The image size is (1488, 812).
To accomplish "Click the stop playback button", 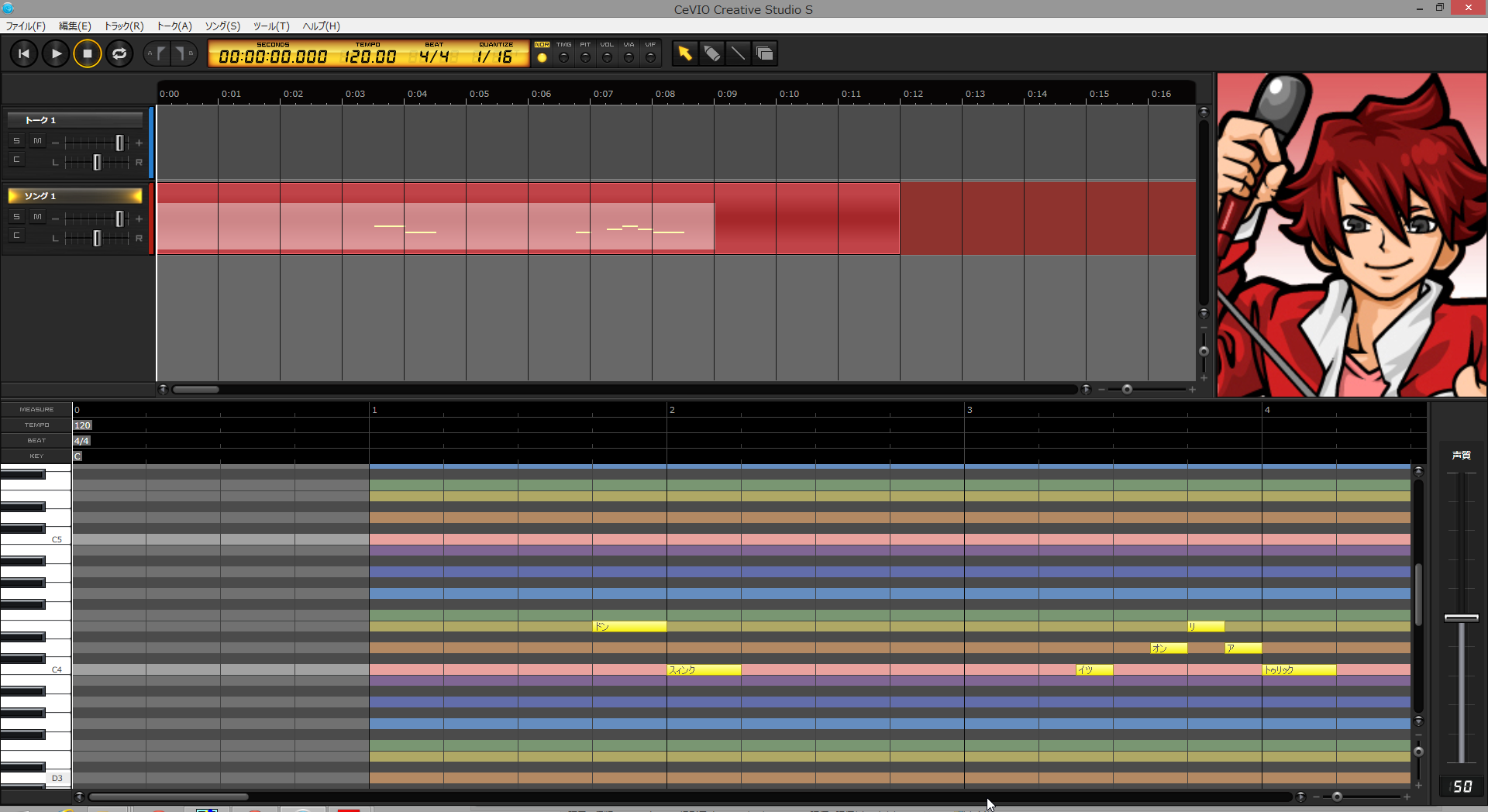I will pyautogui.click(x=88, y=53).
